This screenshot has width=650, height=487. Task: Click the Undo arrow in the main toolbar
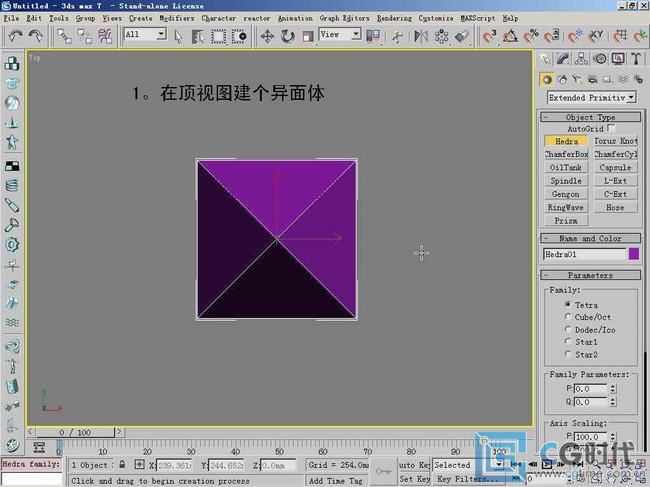point(15,36)
